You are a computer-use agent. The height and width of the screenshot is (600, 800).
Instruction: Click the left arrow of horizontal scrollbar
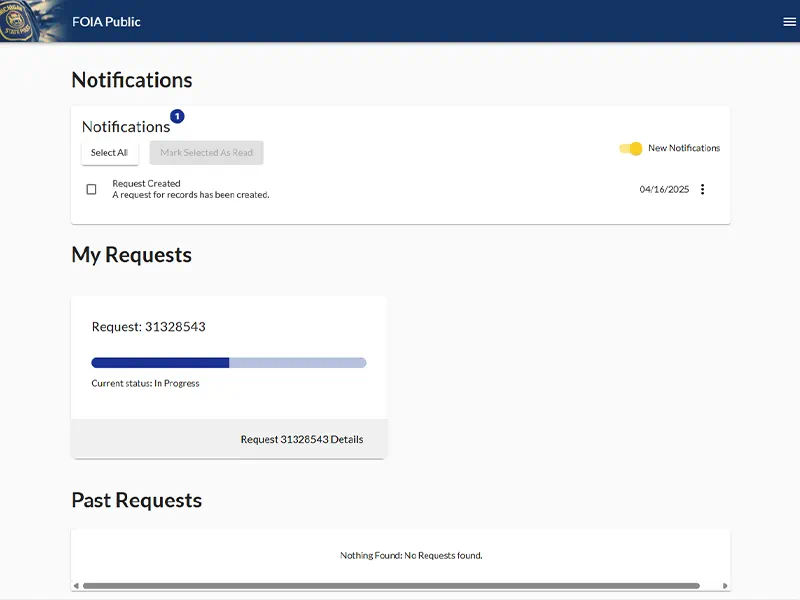pos(76,586)
